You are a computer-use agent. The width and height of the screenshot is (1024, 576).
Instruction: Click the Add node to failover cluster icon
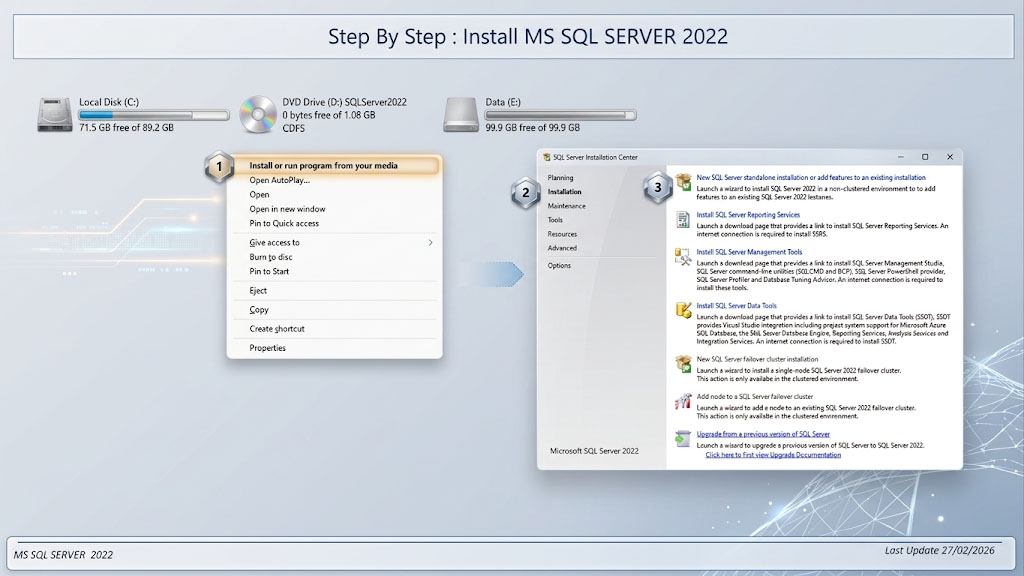(683, 401)
